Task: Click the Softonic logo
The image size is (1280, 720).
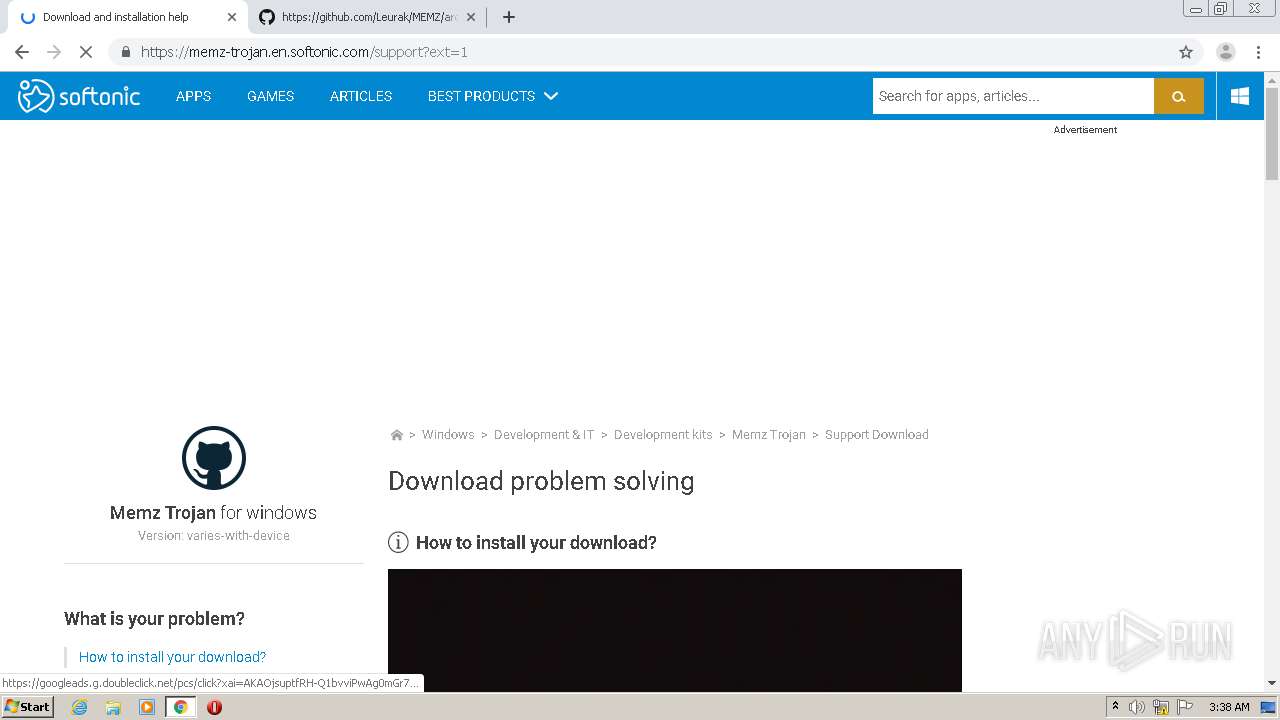Action: click(x=79, y=96)
